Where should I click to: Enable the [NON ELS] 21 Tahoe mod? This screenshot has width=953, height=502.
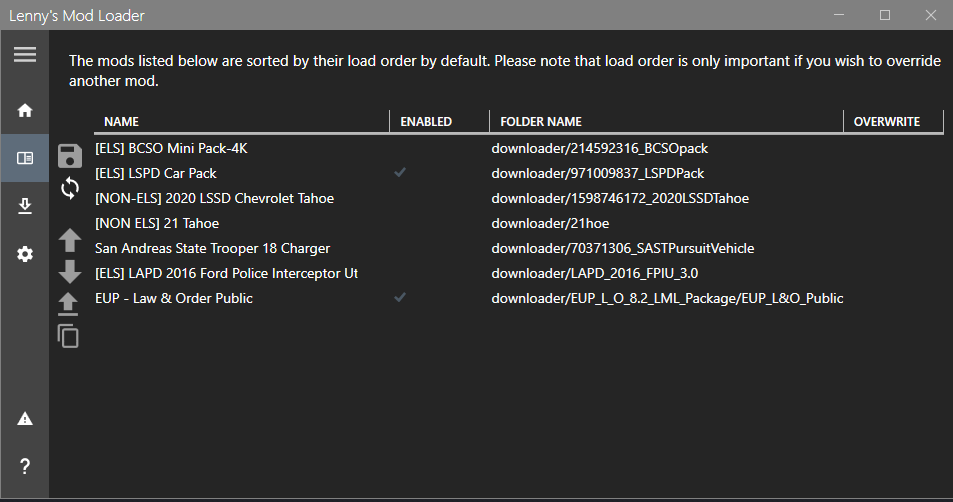[x=400, y=223]
